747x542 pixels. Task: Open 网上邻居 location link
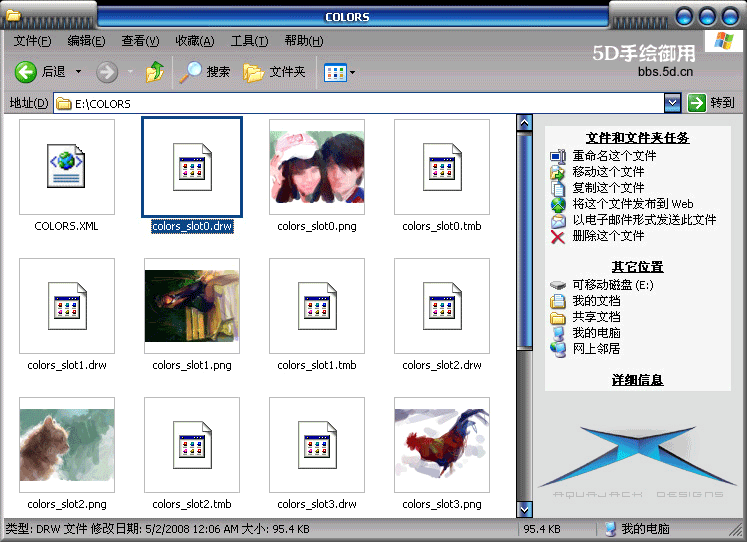[x=596, y=349]
